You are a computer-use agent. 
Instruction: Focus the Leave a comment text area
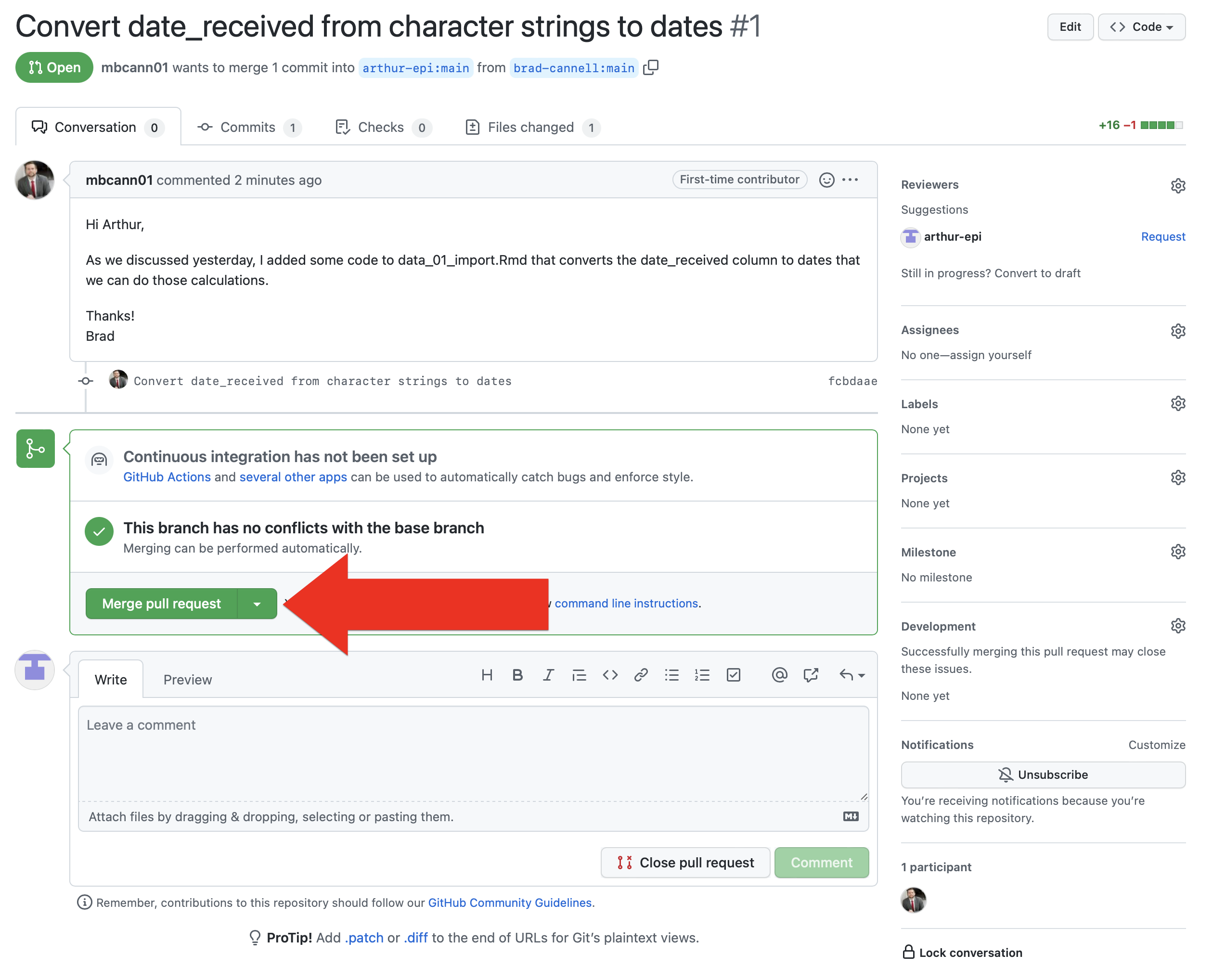click(473, 753)
